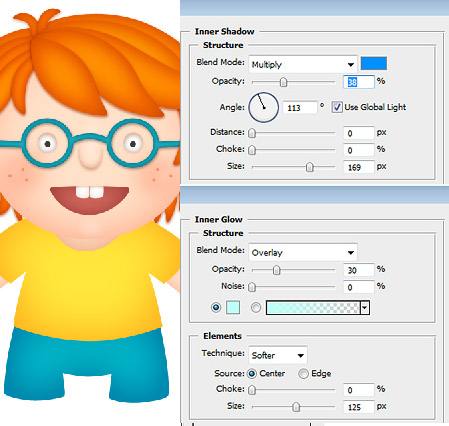This screenshot has height=426, width=449.
Task: Select the Center source radio button
Action: (252, 374)
